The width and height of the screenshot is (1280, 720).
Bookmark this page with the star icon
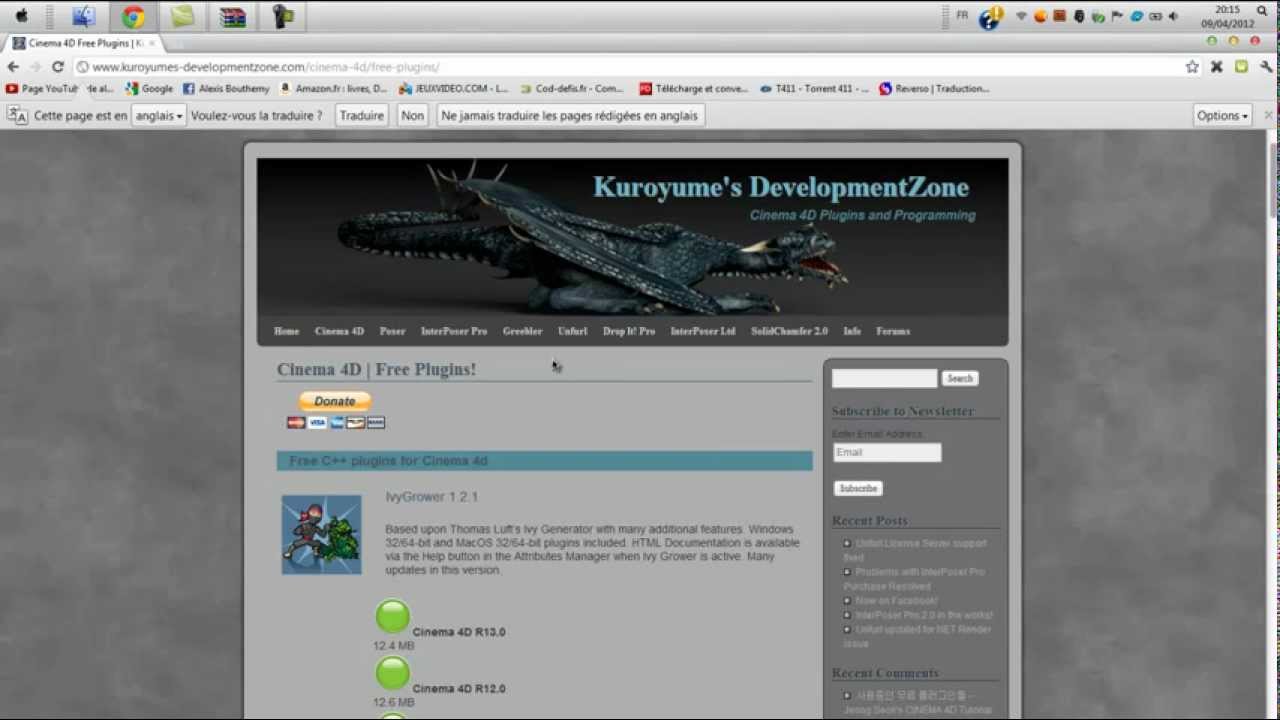pos(1192,67)
